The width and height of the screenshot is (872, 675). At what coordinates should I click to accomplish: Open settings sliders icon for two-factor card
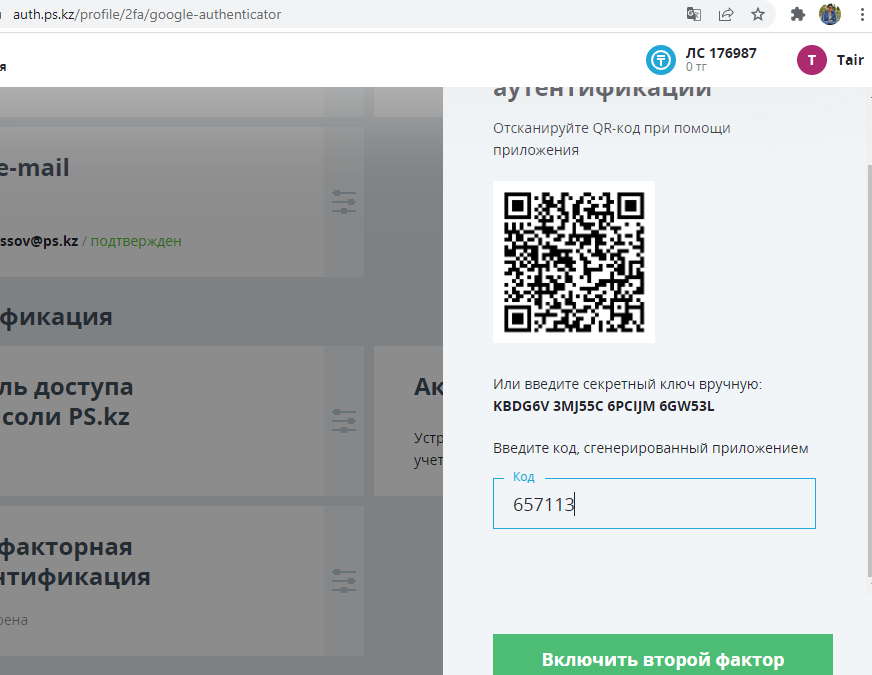coord(344,581)
